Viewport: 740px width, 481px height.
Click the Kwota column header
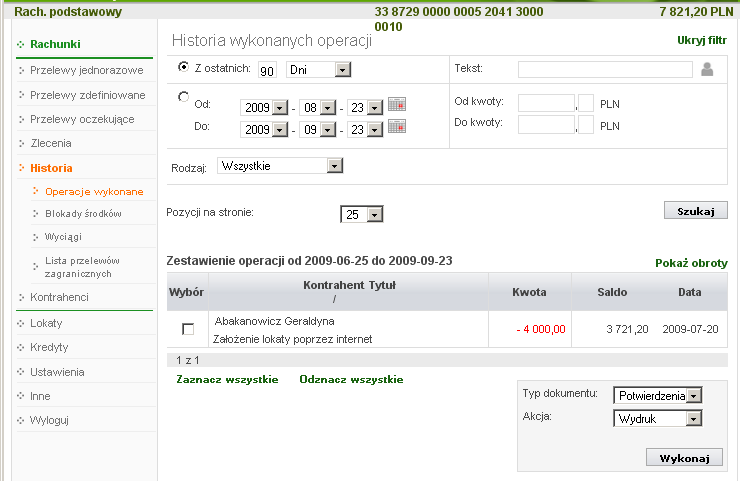(529, 292)
